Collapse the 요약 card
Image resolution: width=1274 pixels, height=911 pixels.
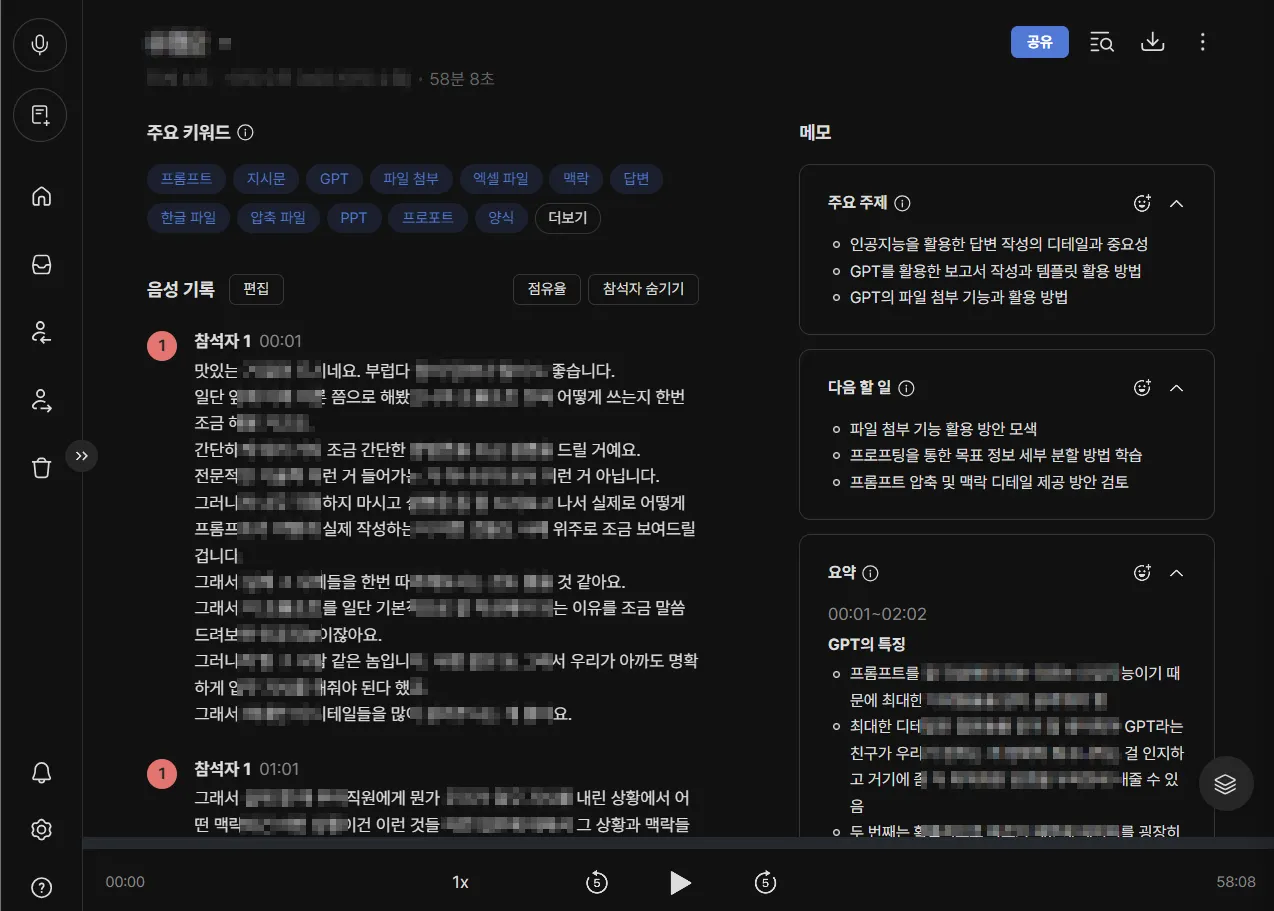coord(1176,573)
